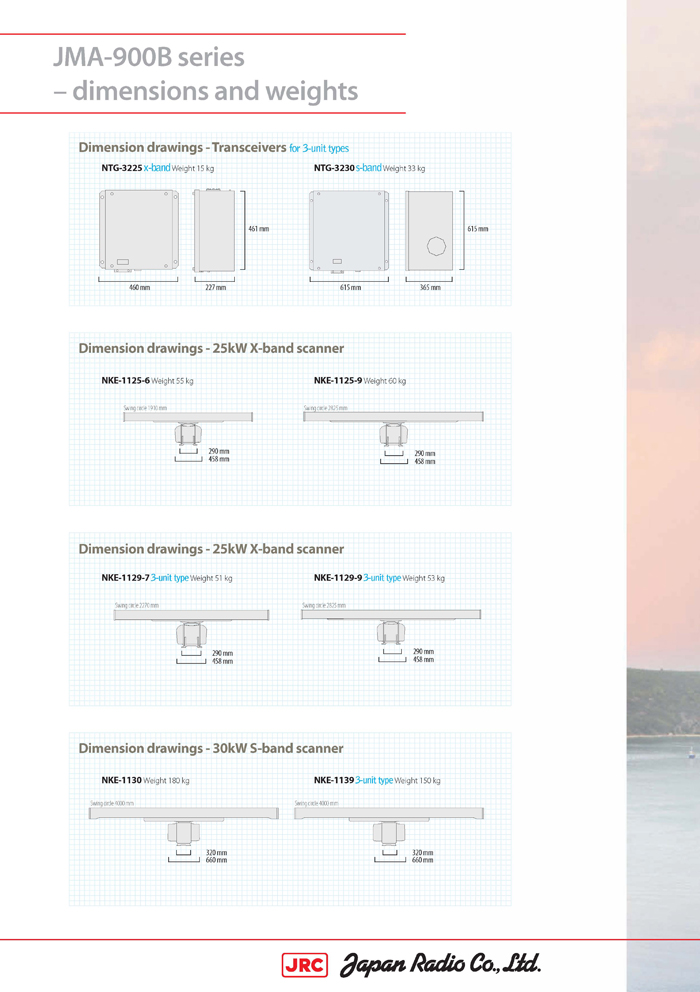Click the "Weight 55 kg" text
The width and height of the screenshot is (700, 992).
[172, 381]
